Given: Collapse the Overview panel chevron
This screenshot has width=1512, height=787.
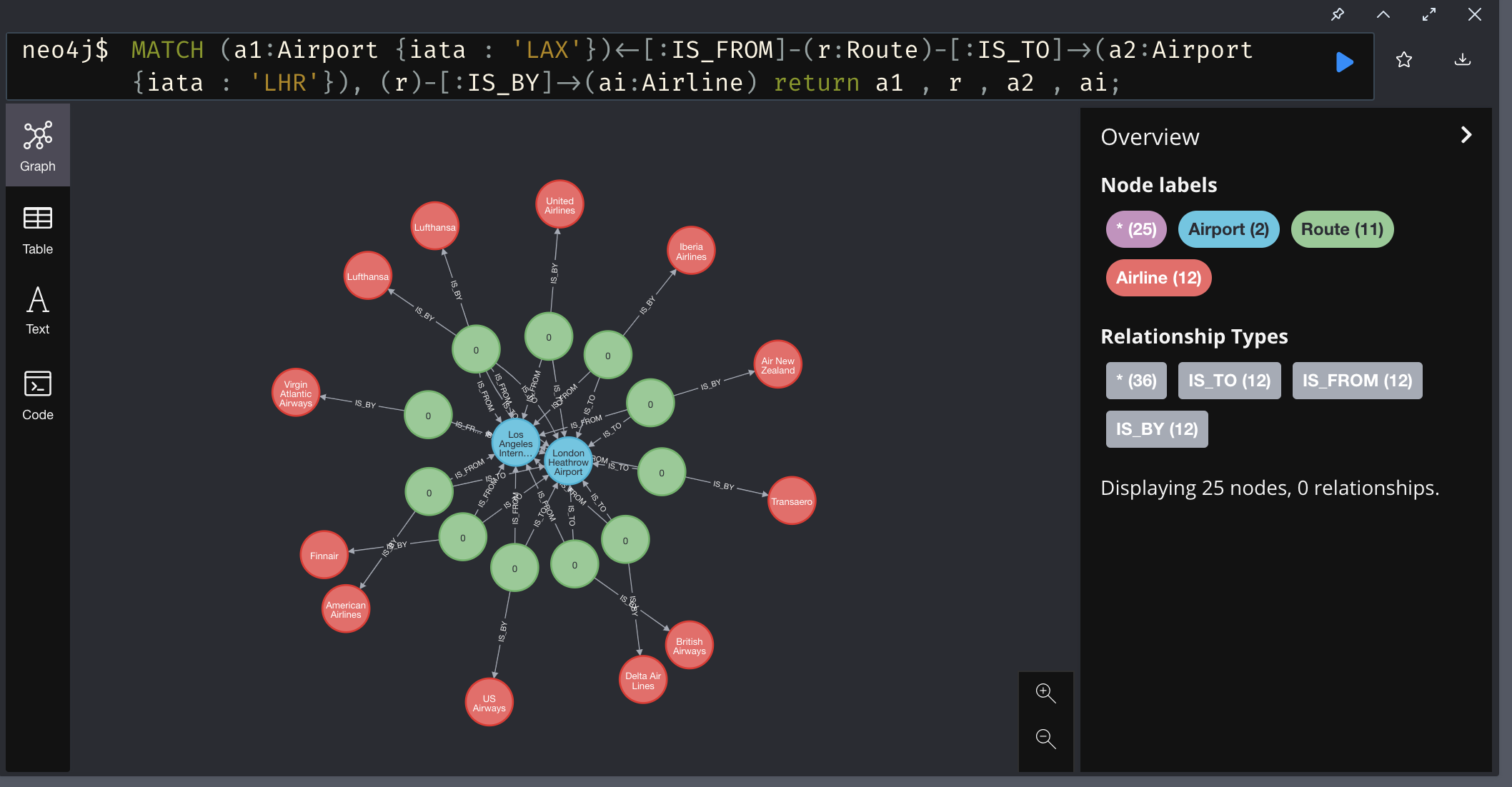Looking at the screenshot, I should (1466, 135).
